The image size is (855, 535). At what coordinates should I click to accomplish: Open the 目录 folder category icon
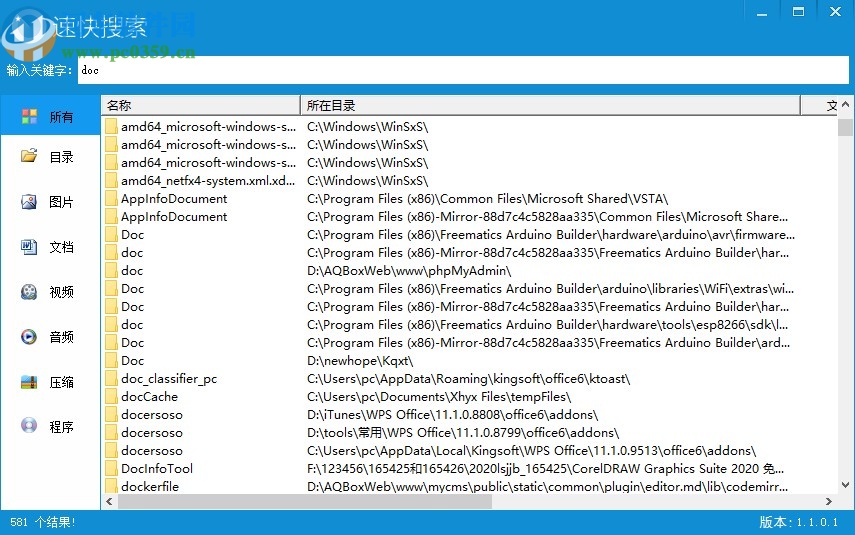coord(29,157)
